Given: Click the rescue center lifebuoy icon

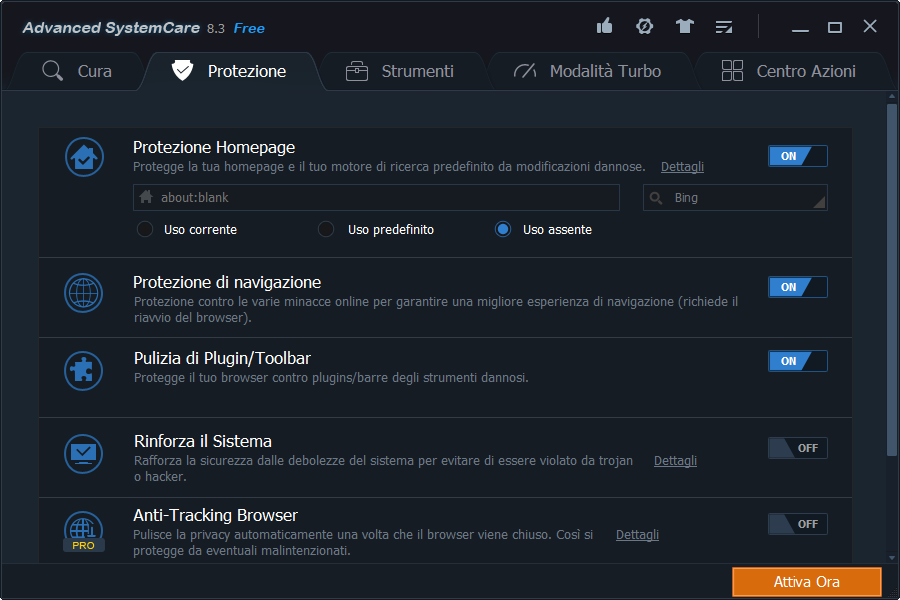Looking at the screenshot, I should click(x=644, y=27).
